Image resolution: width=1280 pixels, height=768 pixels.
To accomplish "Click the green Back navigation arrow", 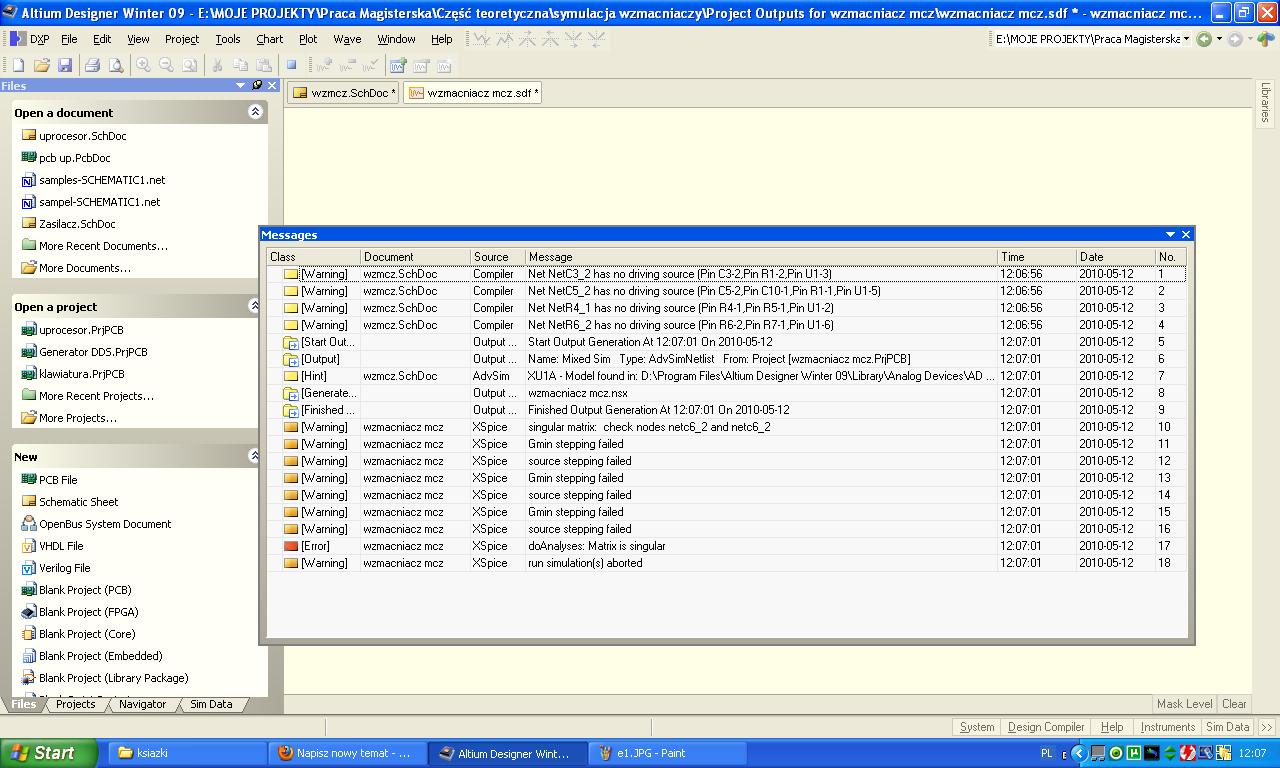I will [x=1204, y=39].
